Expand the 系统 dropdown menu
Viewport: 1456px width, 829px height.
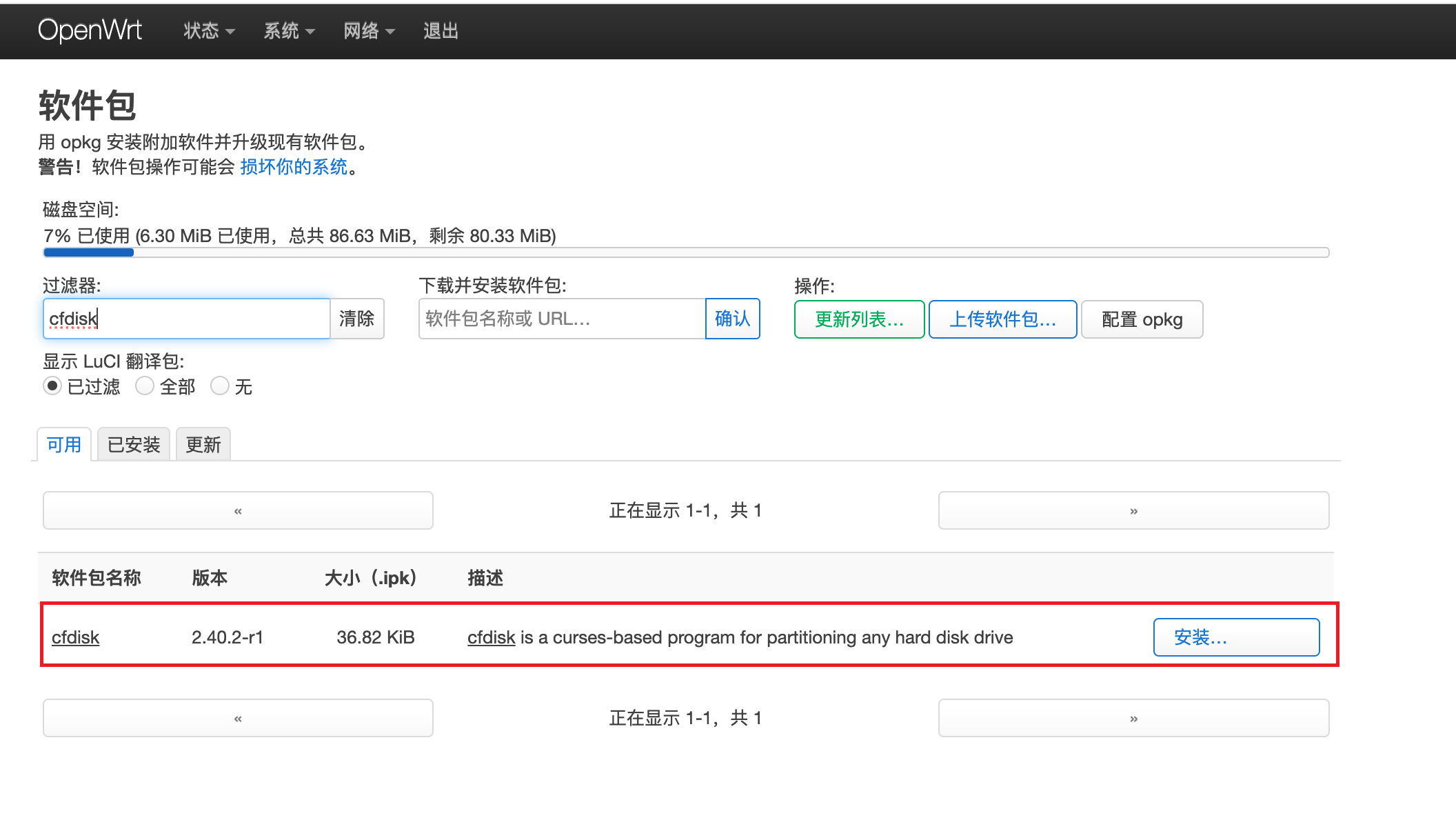(x=289, y=31)
